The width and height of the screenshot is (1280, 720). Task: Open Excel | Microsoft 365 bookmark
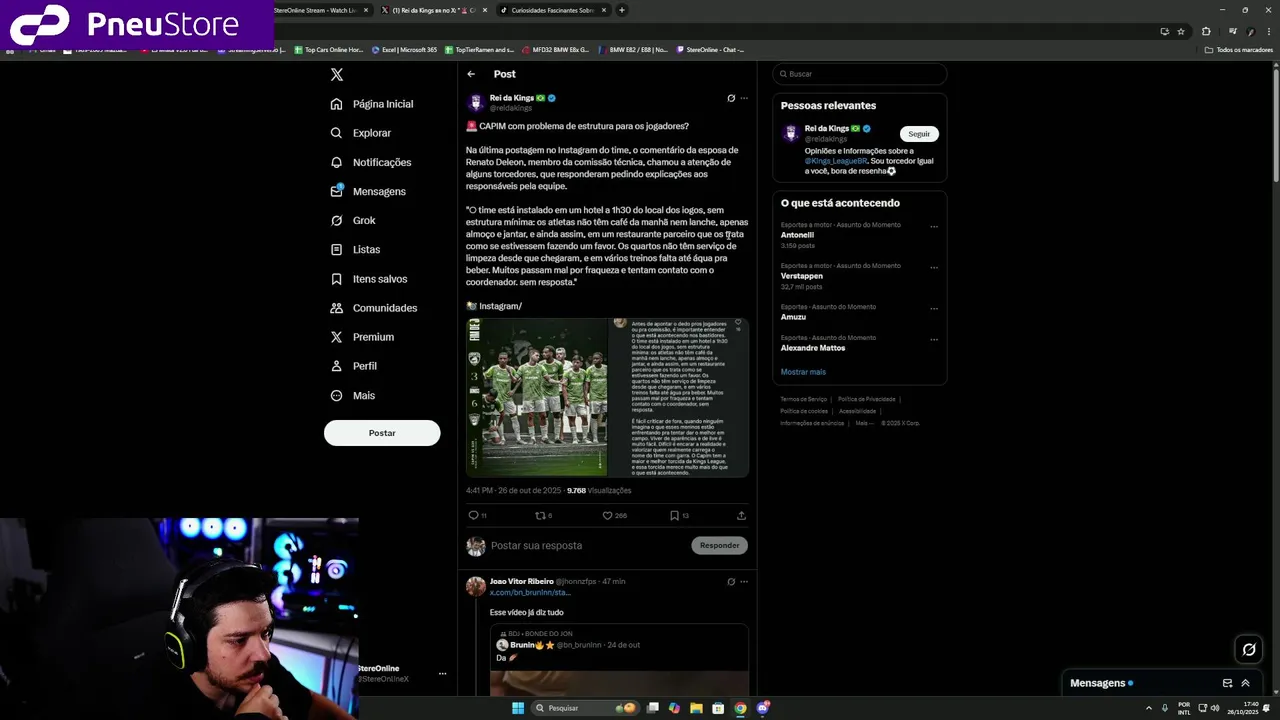click(x=404, y=49)
